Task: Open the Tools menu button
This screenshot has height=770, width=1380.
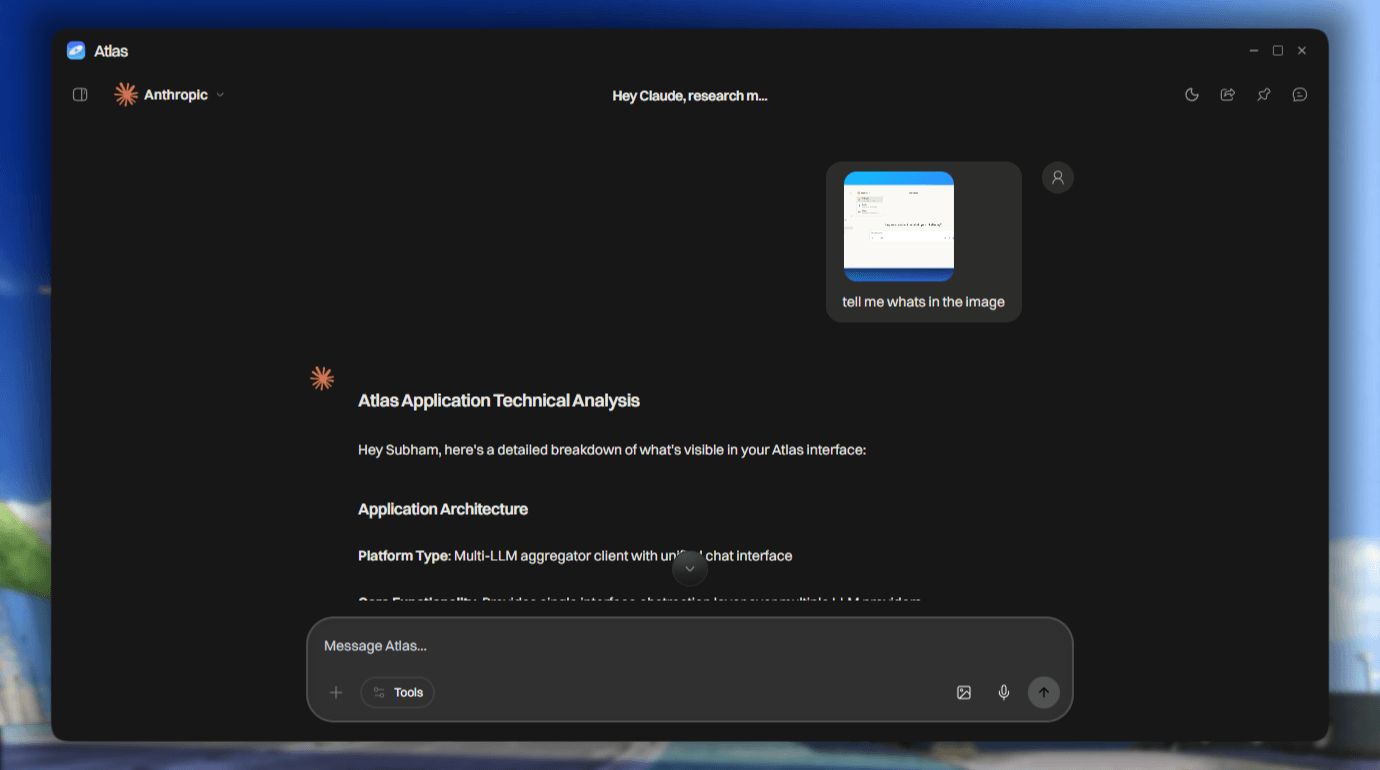Action: (397, 692)
